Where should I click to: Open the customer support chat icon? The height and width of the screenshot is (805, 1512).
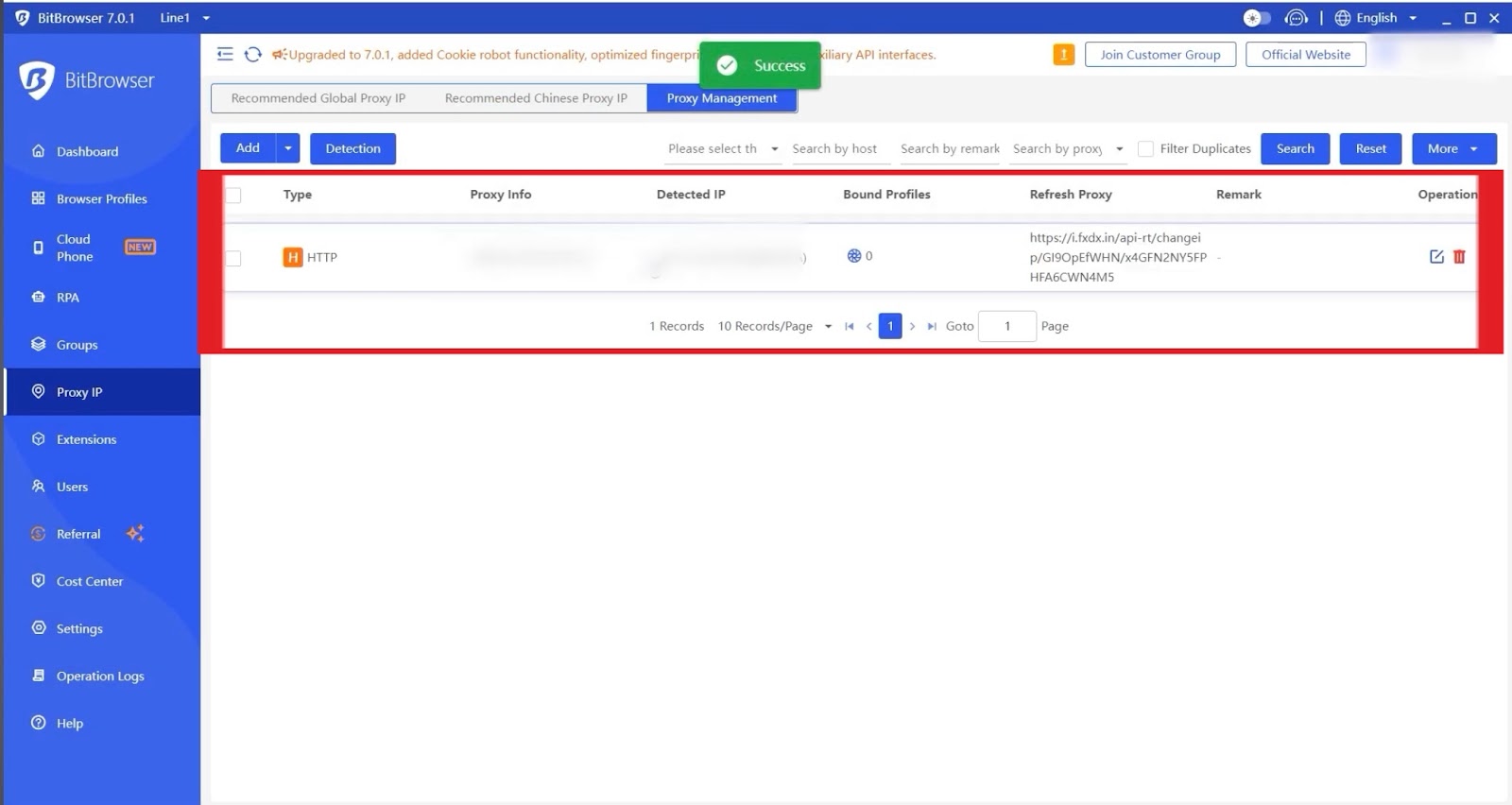[x=1297, y=18]
